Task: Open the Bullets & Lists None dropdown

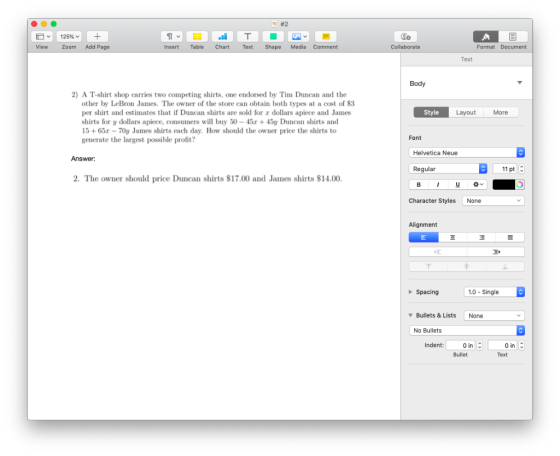Action: pyautogui.click(x=494, y=316)
